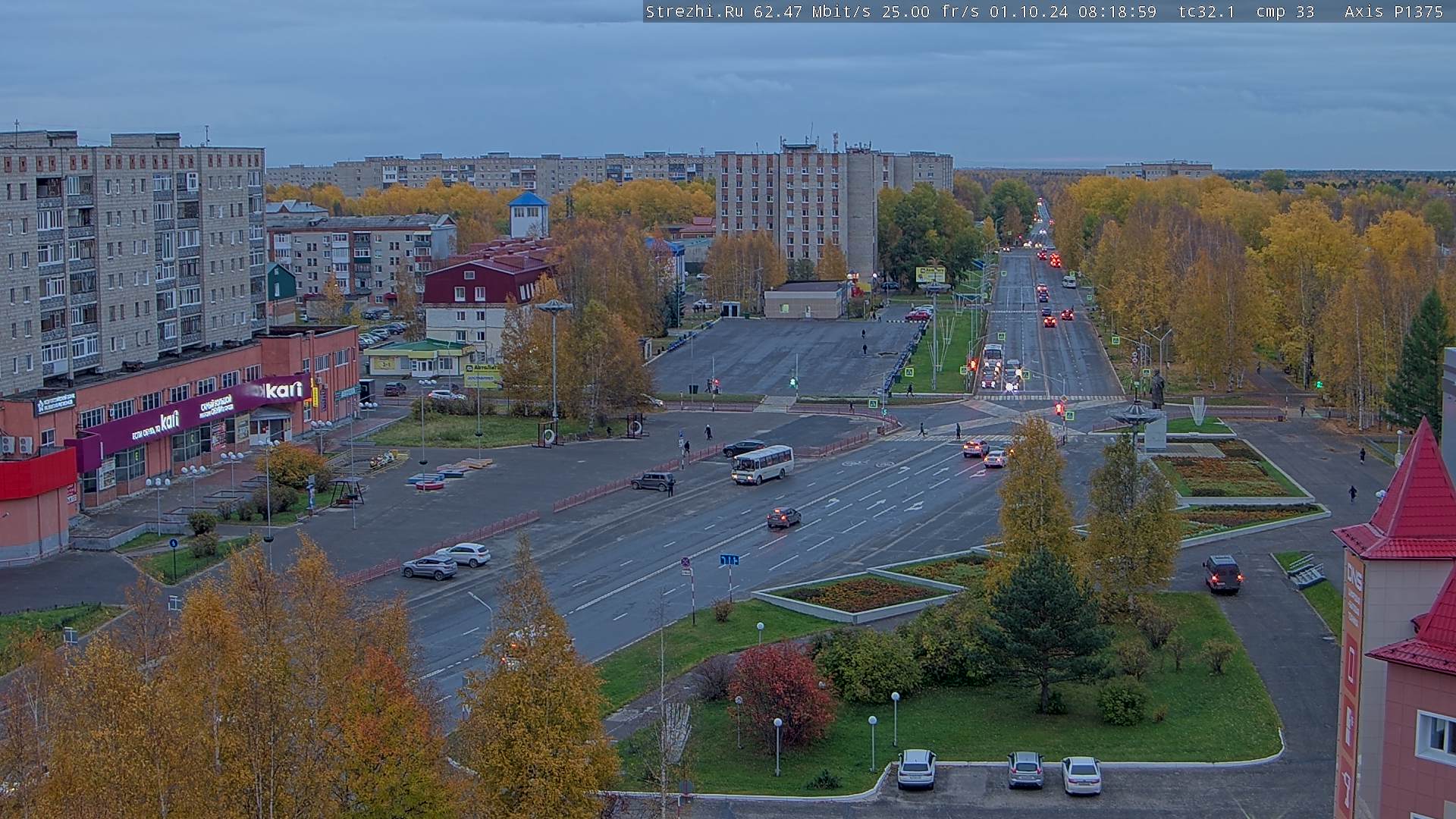Select the 62.47 Mbit/s bitrate value
Viewport: 1456px width, 819px height.
(x=811, y=11)
